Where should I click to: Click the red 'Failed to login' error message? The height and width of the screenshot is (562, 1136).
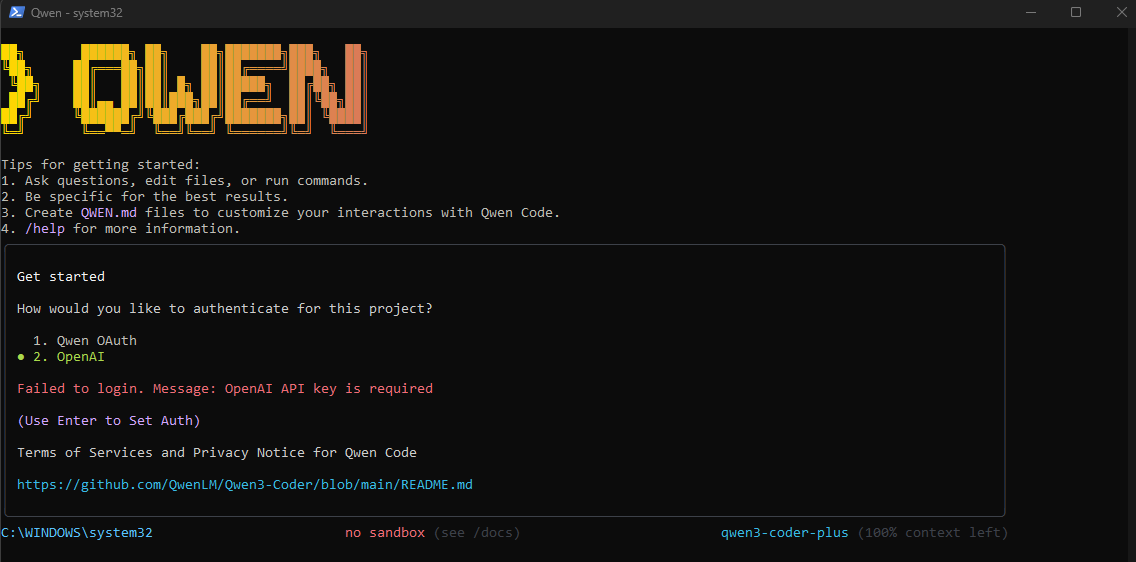tap(225, 389)
